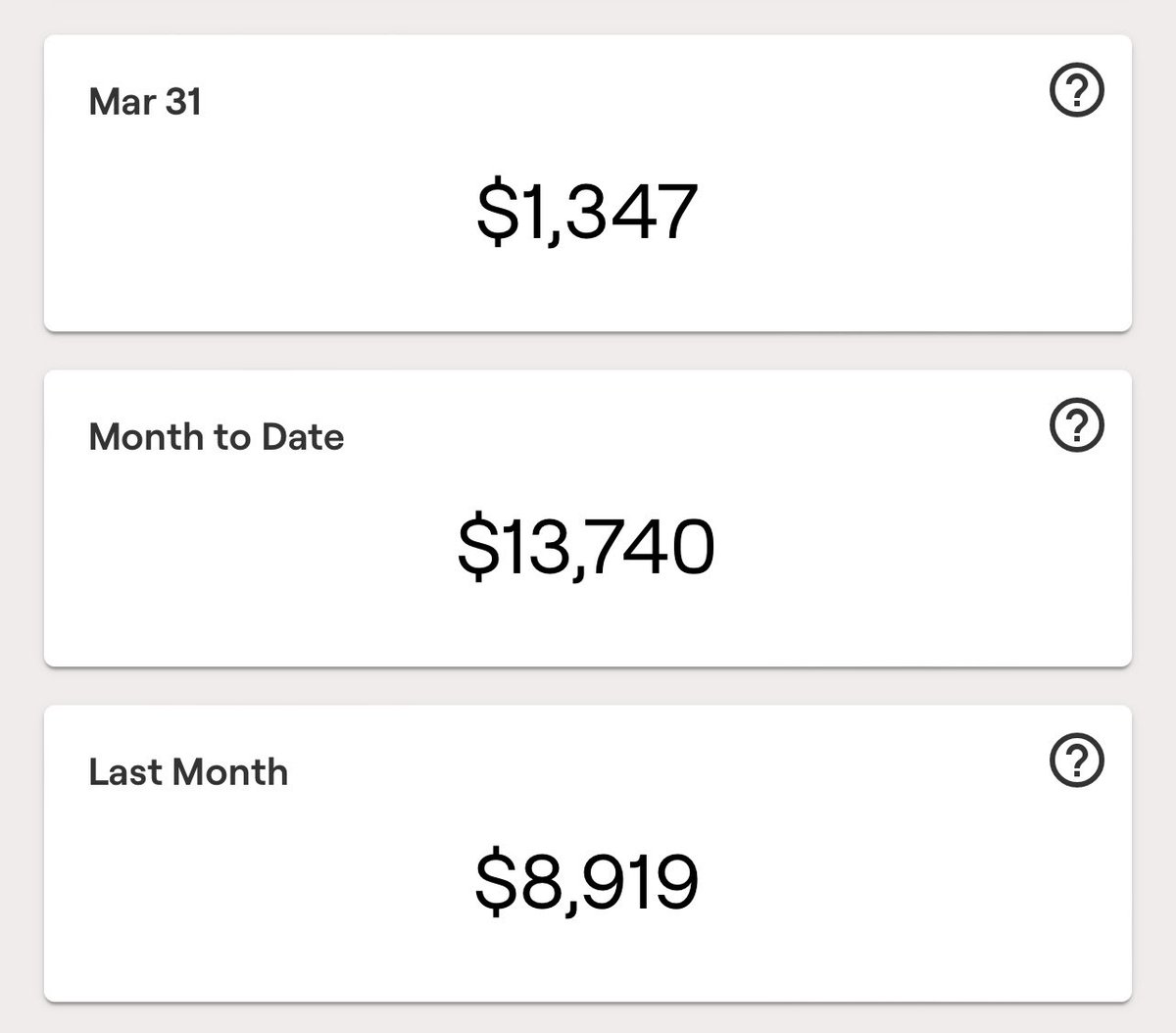The width and height of the screenshot is (1176, 1033).
Task: Click dollar sign of $1,347 amount
Action: (x=495, y=213)
